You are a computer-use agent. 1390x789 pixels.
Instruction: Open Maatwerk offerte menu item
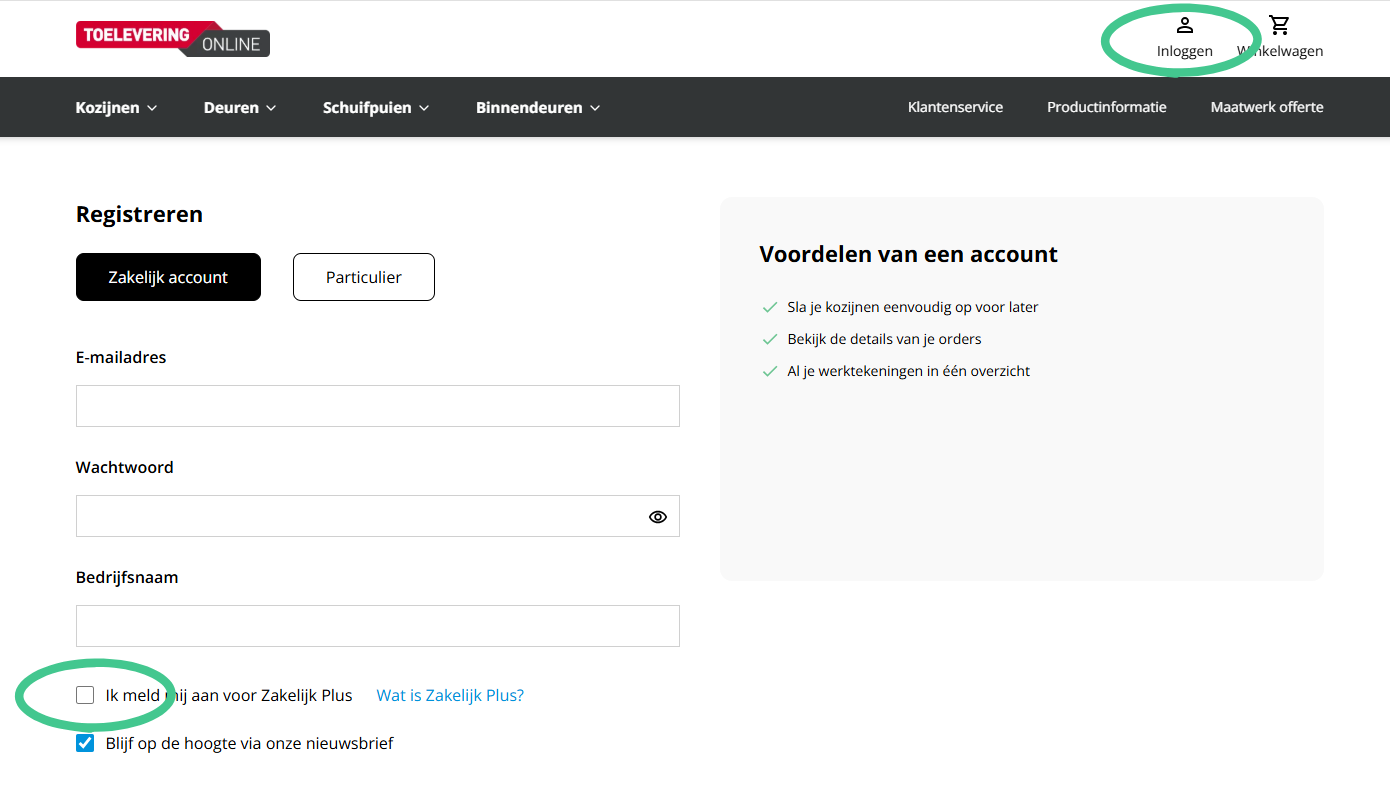point(1266,107)
